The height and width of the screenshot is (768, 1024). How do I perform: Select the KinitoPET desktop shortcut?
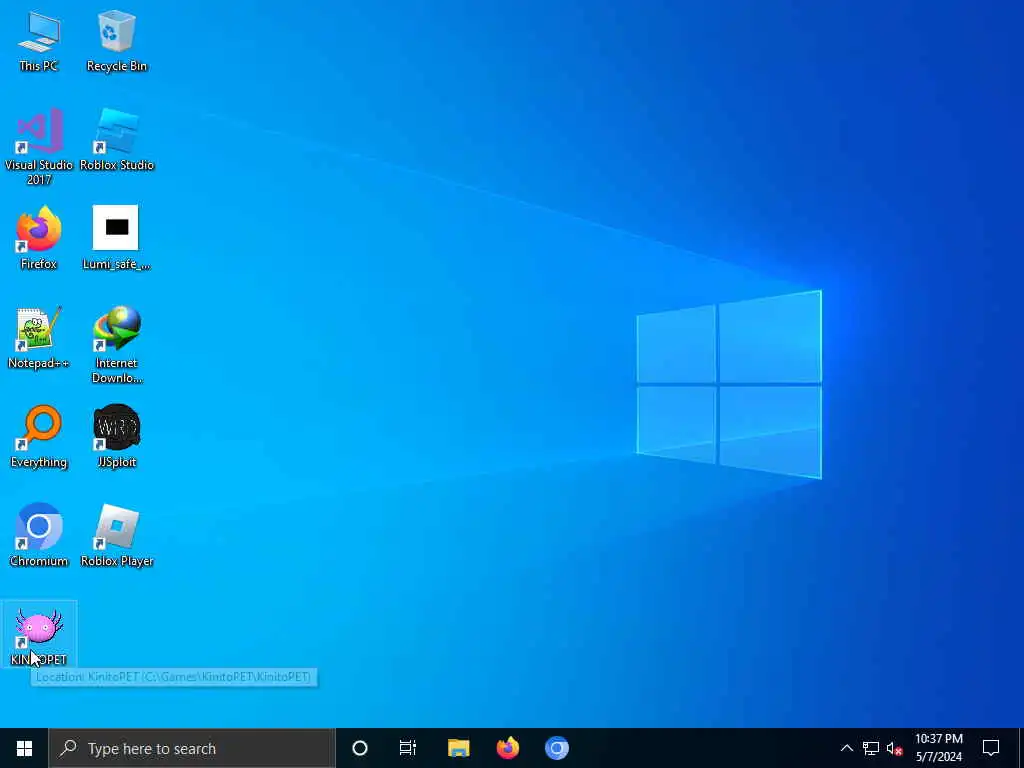click(39, 634)
